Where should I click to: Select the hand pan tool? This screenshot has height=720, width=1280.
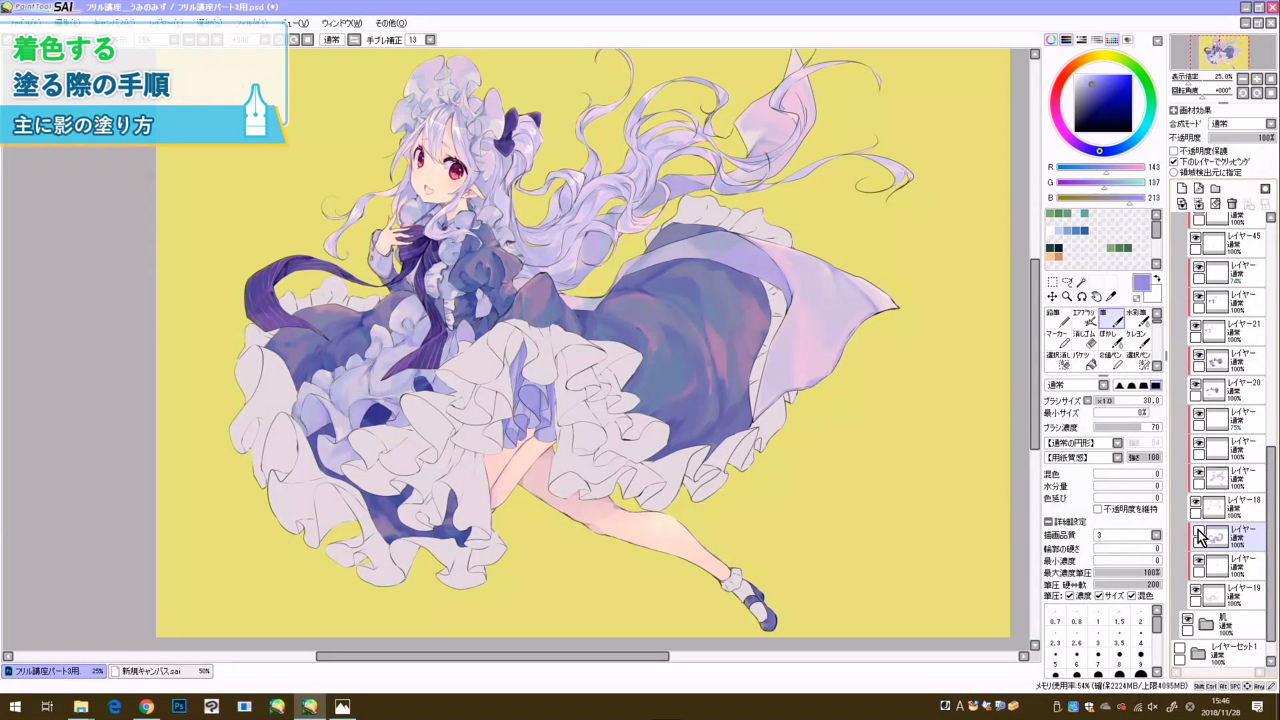coord(1097,297)
